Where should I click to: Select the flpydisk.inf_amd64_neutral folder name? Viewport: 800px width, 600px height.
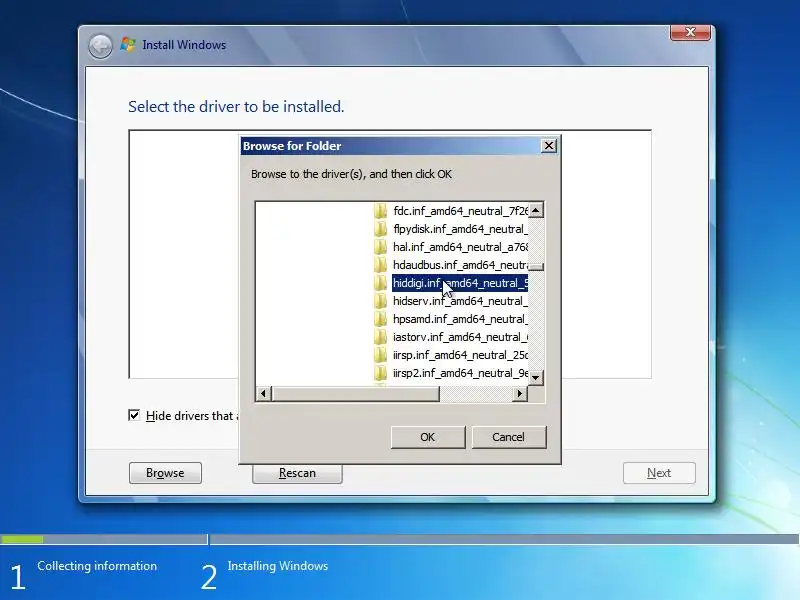pyautogui.click(x=460, y=229)
